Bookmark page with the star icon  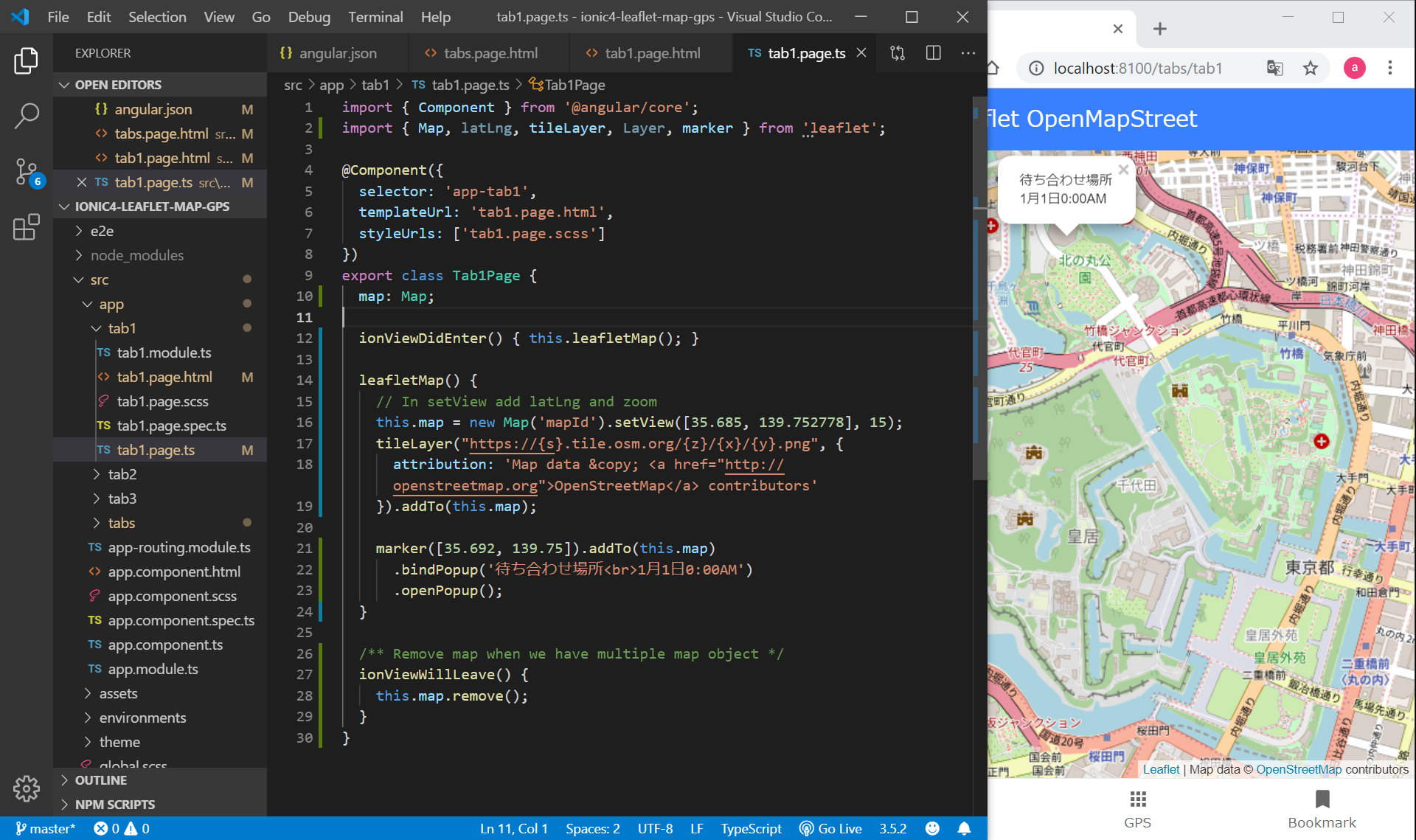tap(1310, 69)
